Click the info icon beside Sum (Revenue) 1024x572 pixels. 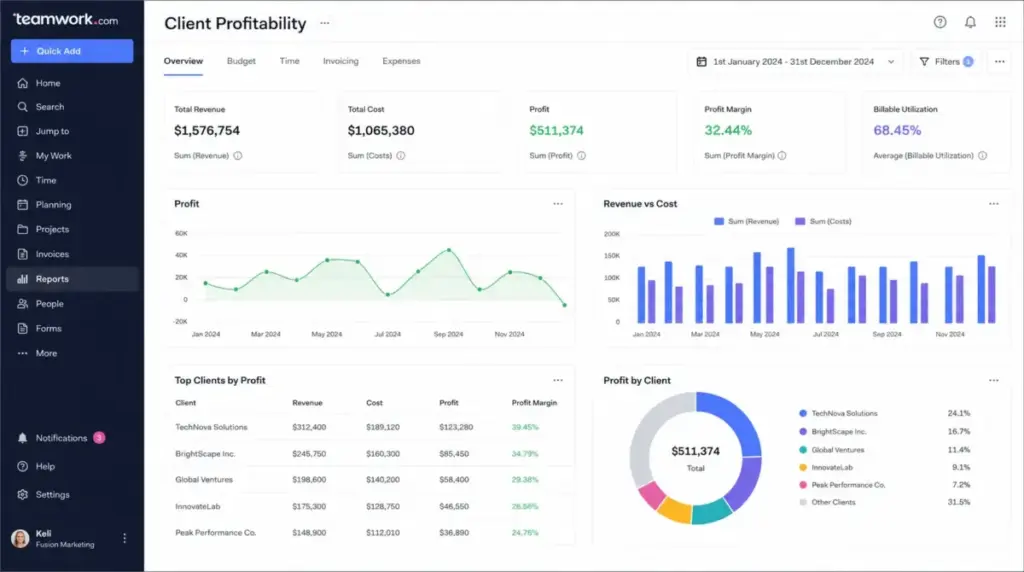[238, 155]
